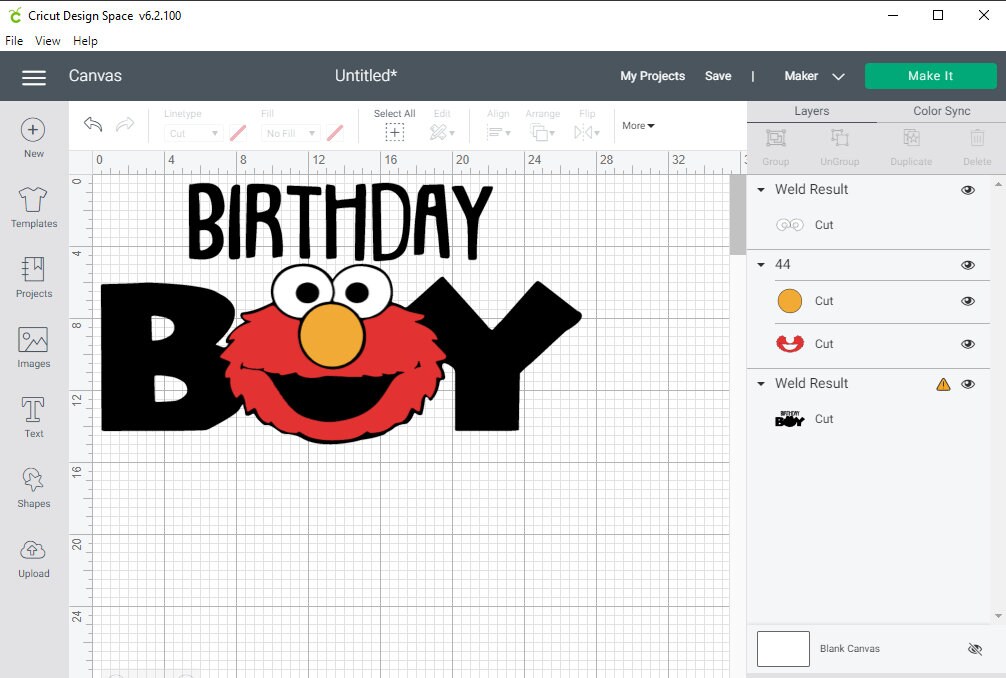Open the Linetype Cut dropdown
The width and height of the screenshot is (1006, 678).
194,133
